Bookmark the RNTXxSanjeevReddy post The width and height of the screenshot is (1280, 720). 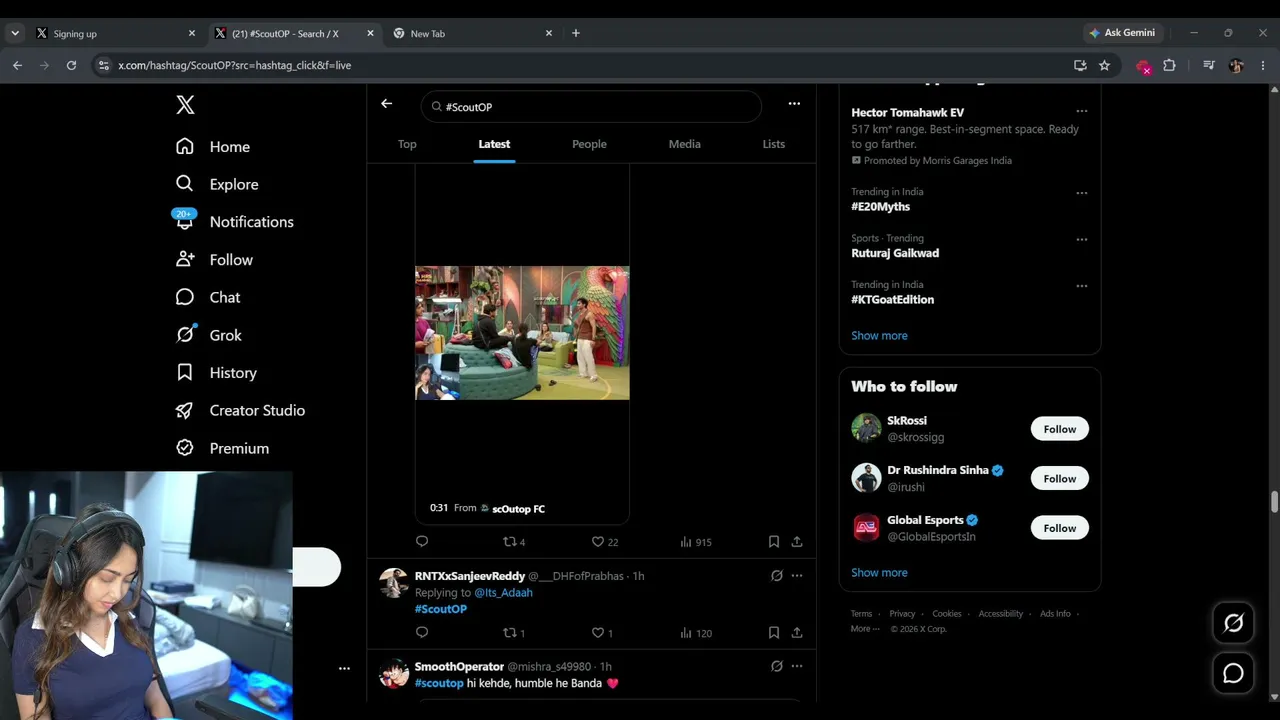pyautogui.click(x=774, y=633)
